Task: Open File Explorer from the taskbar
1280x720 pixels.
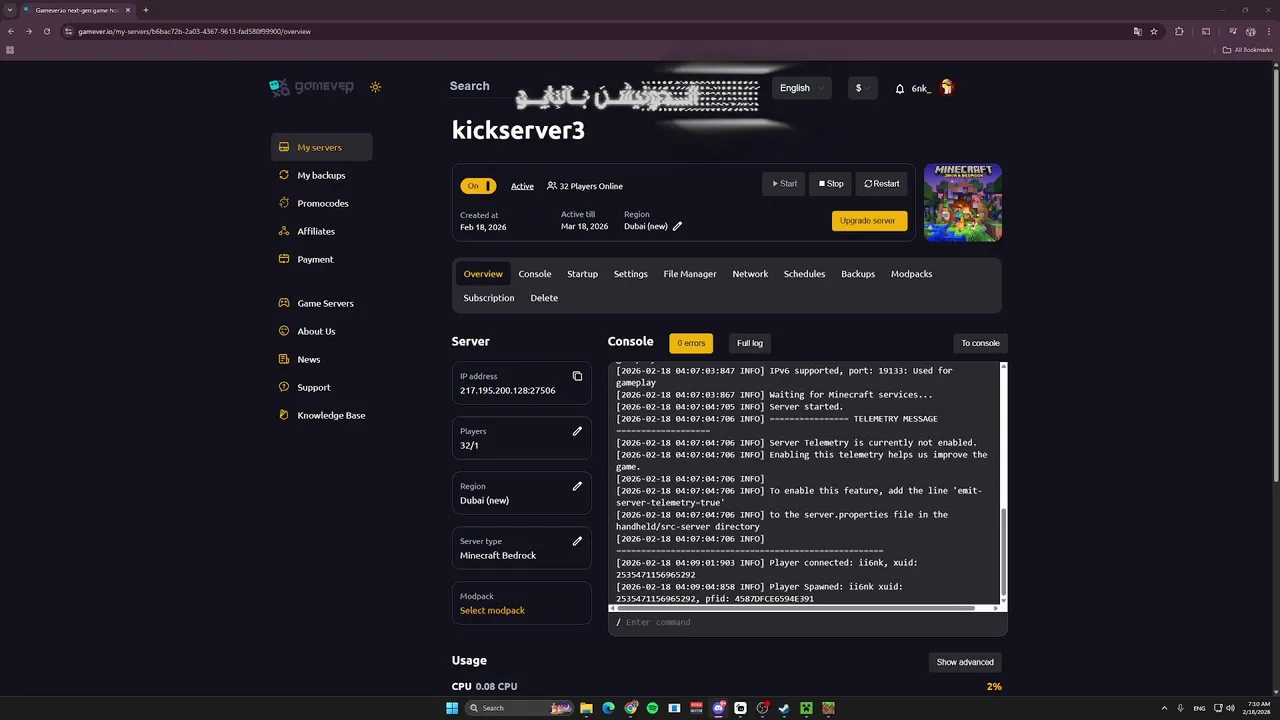Action: coord(587,708)
